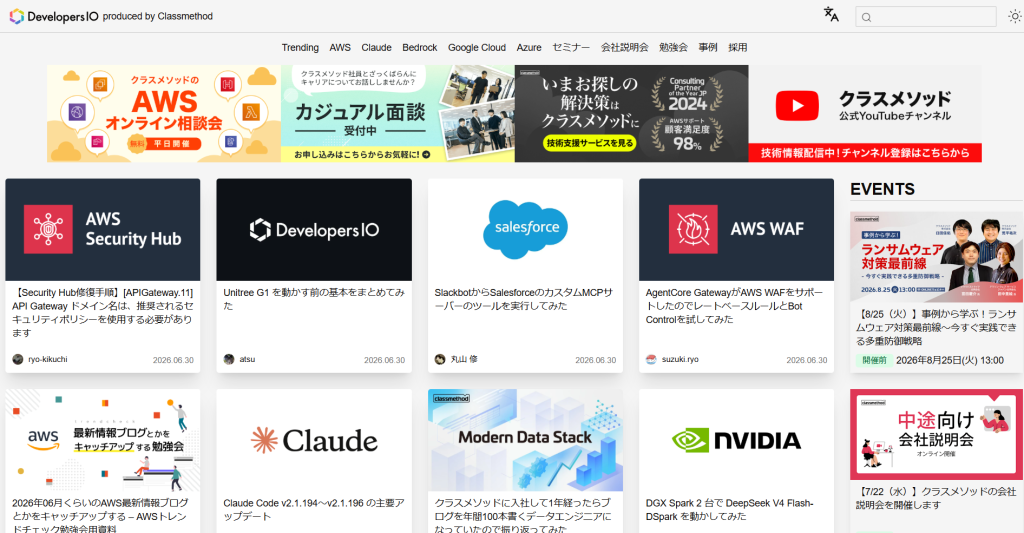Open Security Hub修復手順 APIGateway.11 article title
Image resolution: width=1024 pixels, height=533 pixels.
coord(103,313)
